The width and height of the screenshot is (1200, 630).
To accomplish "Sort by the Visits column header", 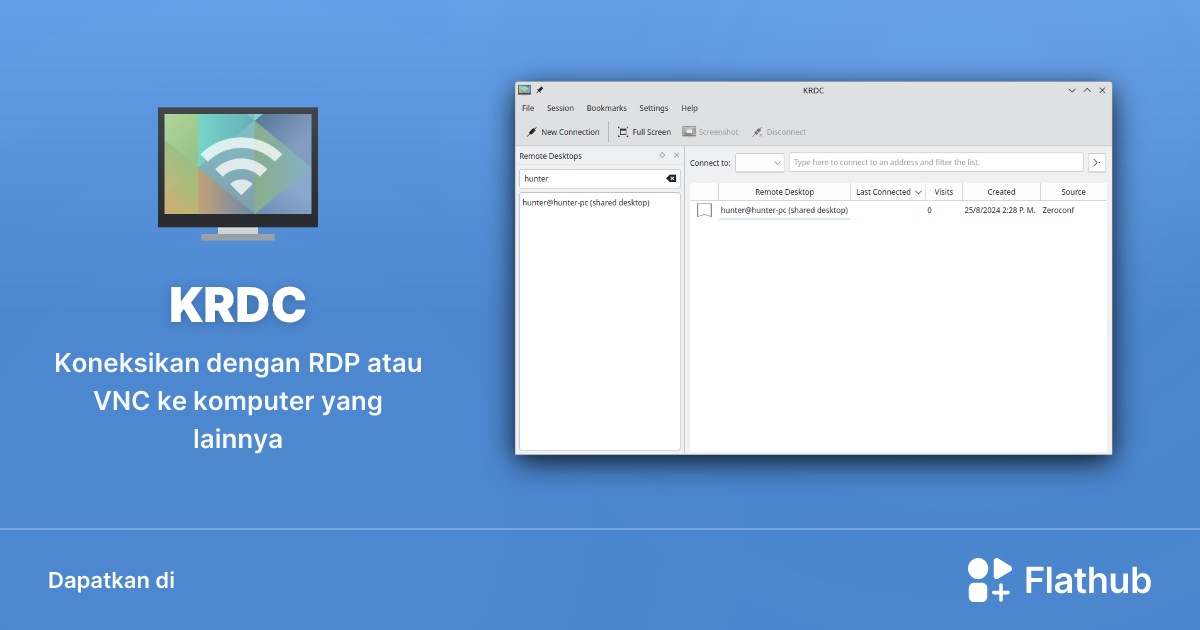I will coord(945,191).
